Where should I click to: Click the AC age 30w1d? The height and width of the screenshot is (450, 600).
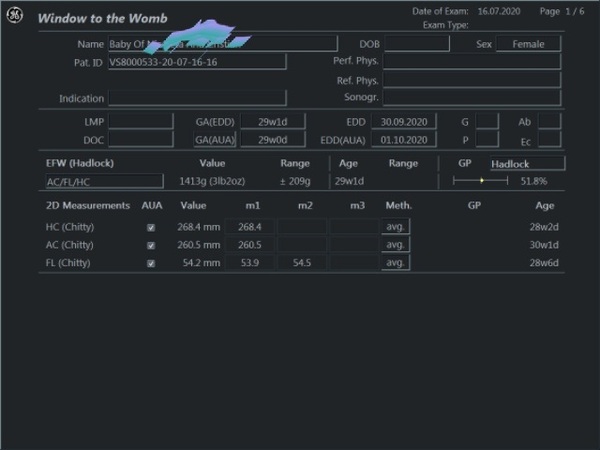pyautogui.click(x=544, y=245)
